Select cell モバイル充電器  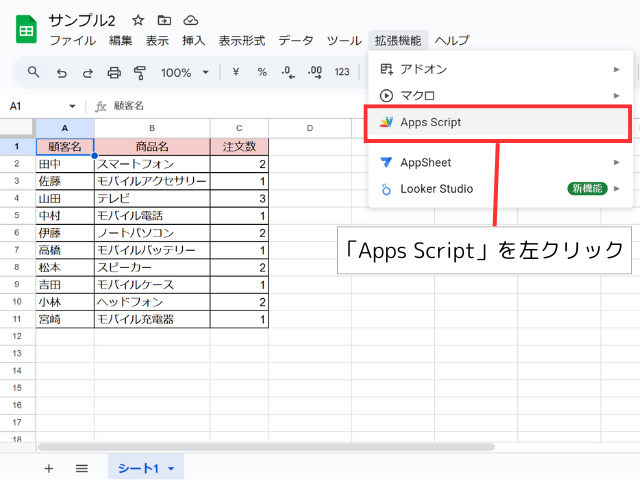152,319
